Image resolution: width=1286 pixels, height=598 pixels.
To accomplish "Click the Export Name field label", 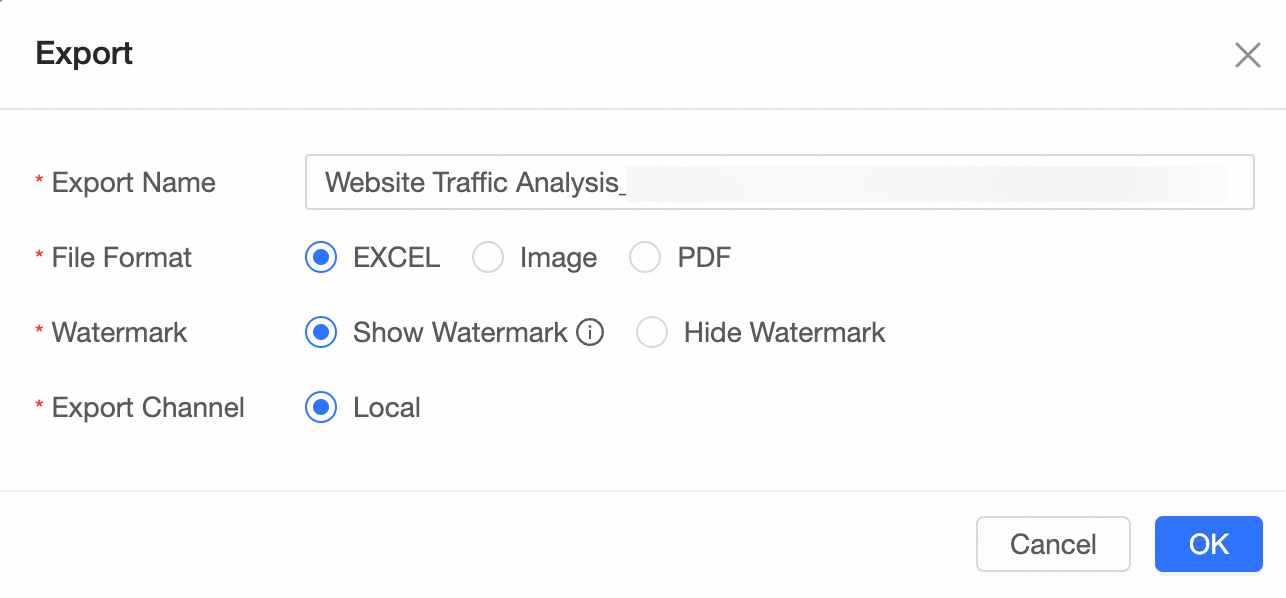I will (x=134, y=183).
